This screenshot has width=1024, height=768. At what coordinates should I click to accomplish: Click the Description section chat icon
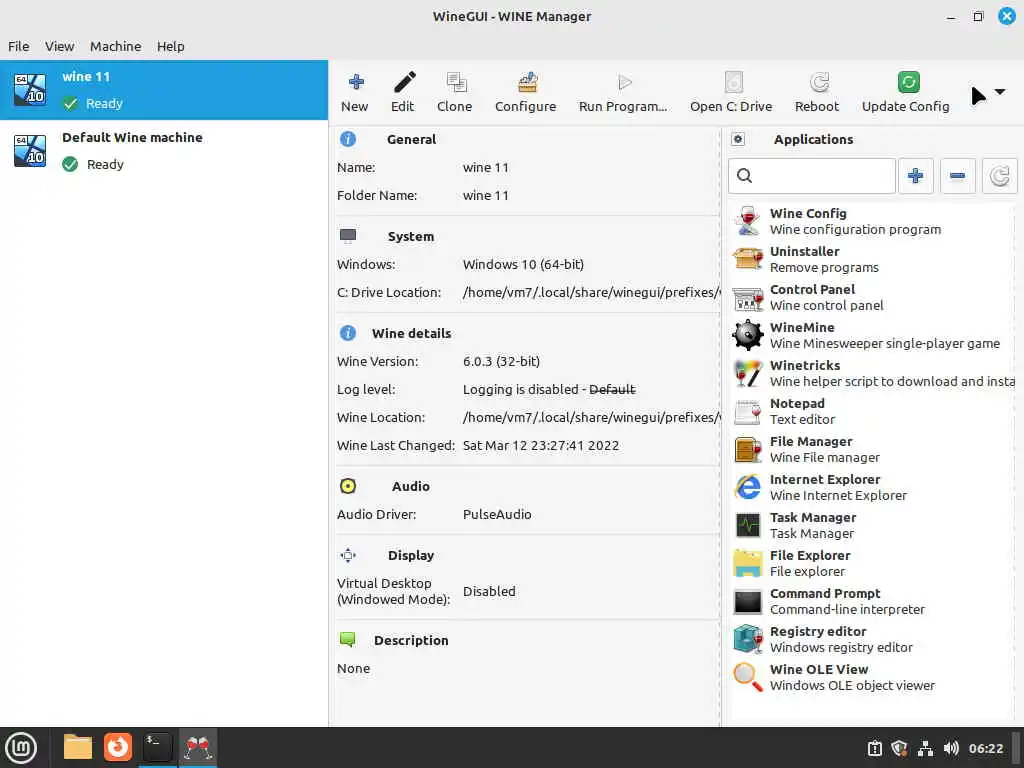coord(347,640)
